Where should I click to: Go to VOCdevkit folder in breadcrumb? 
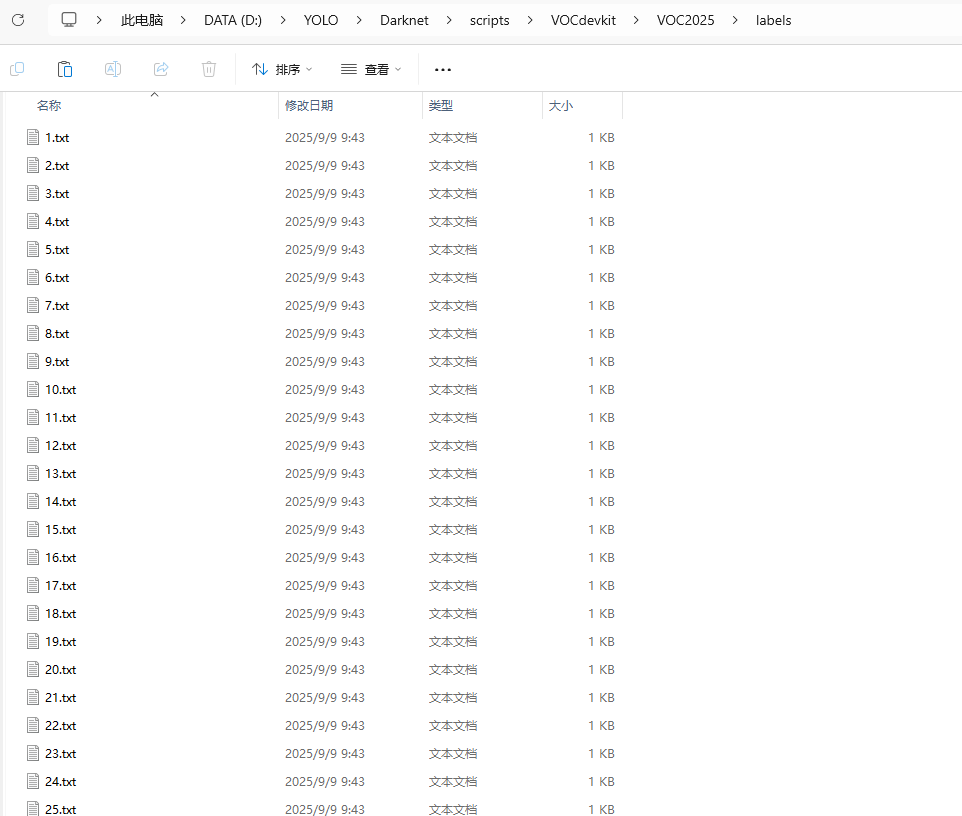coord(583,20)
